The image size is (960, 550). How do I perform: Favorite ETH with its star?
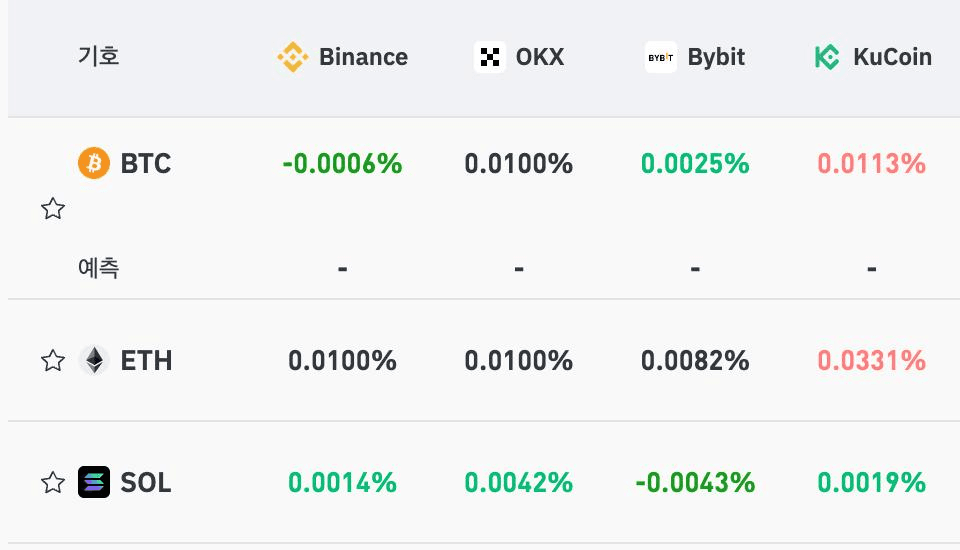[x=53, y=360]
